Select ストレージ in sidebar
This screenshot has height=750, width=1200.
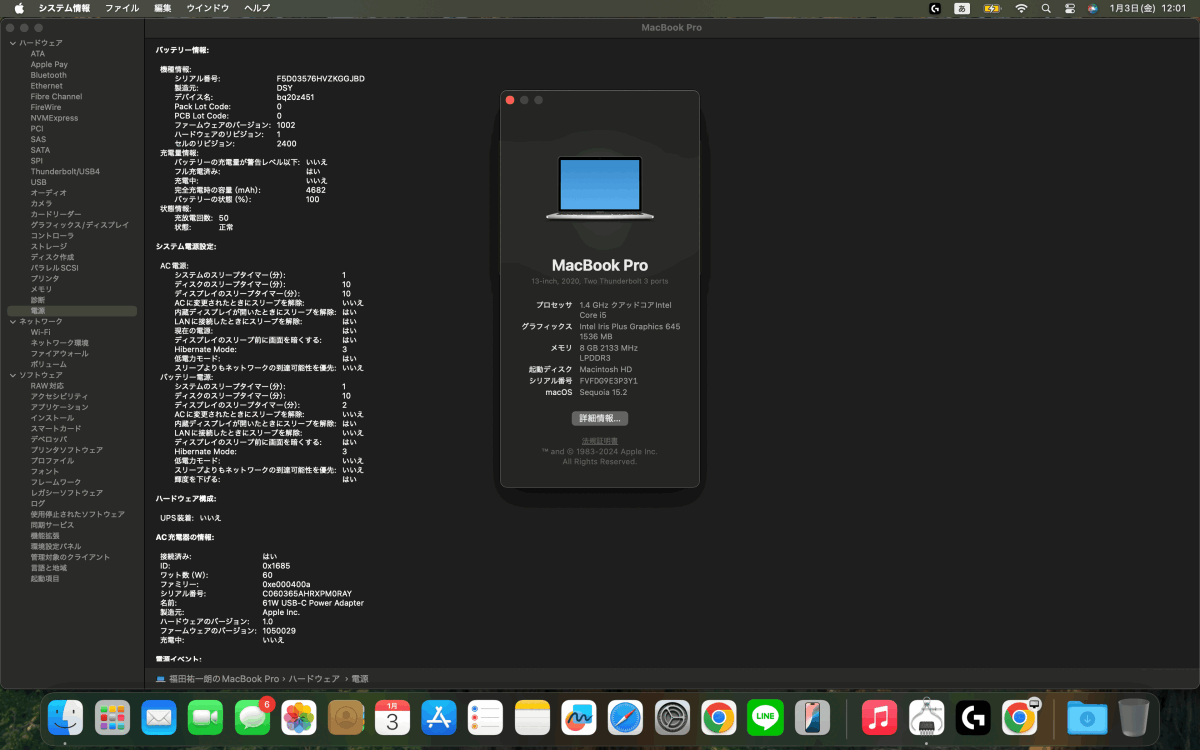49,246
